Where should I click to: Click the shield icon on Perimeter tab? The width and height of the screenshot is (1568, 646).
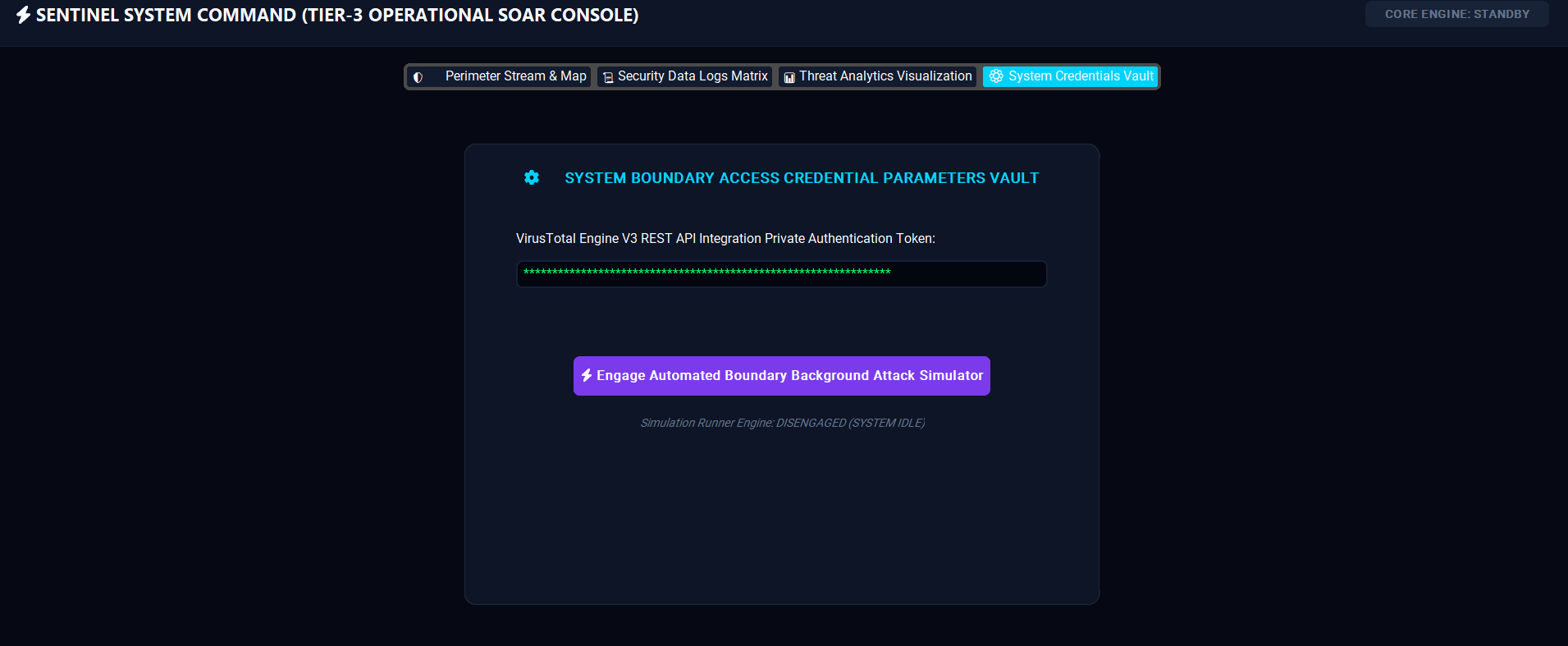click(418, 77)
